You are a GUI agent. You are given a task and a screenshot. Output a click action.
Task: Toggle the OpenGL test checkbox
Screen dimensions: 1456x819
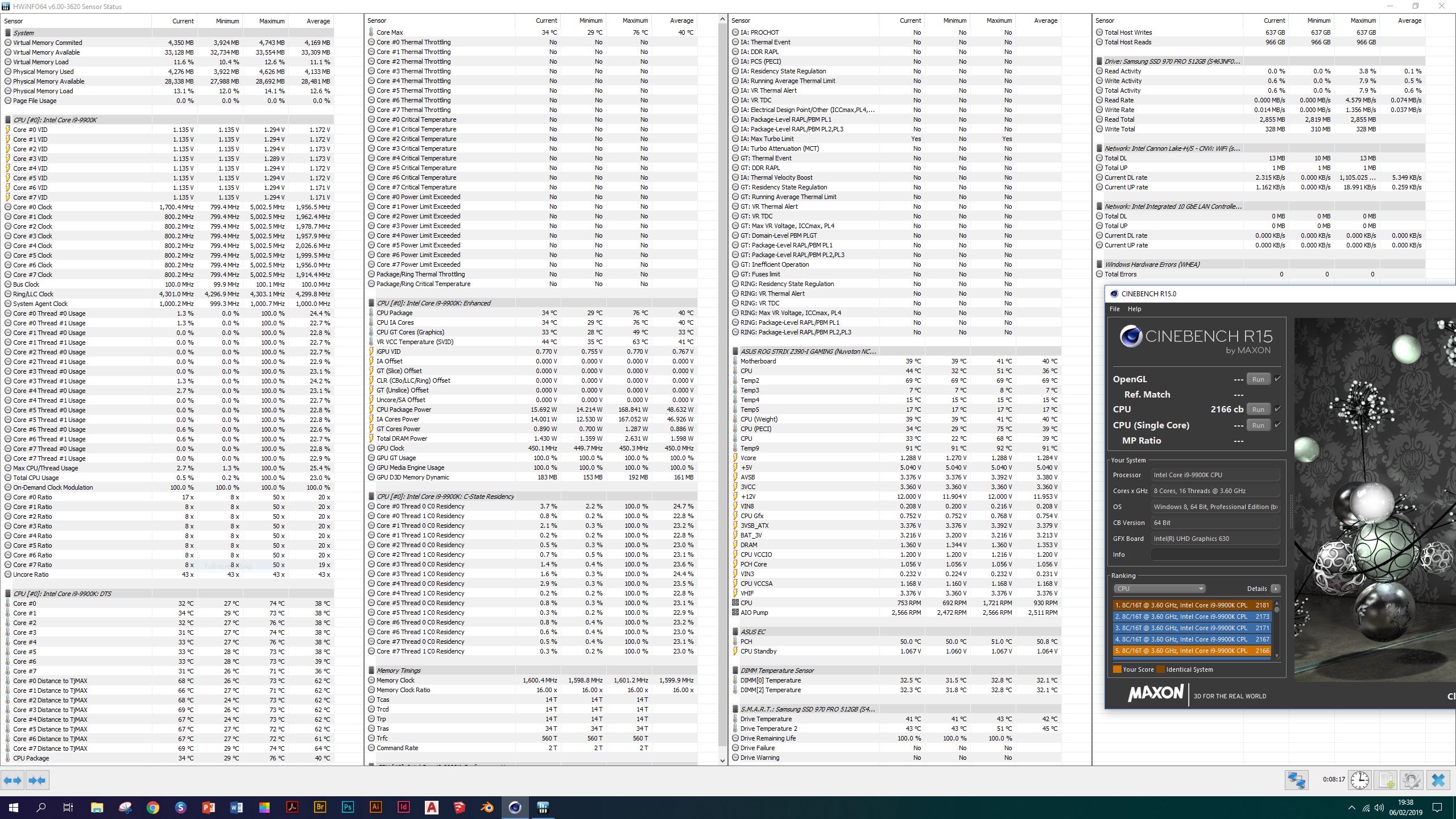point(1277,379)
